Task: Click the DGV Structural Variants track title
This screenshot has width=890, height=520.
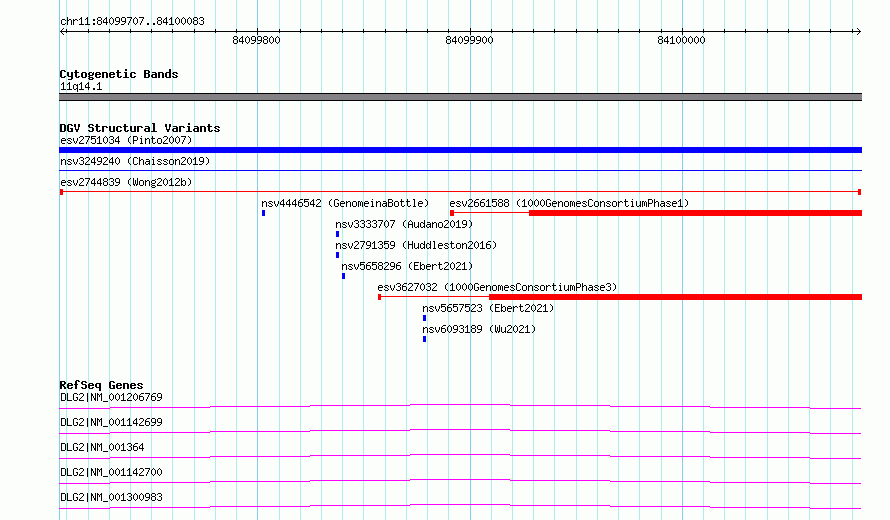Action: (140, 128)
